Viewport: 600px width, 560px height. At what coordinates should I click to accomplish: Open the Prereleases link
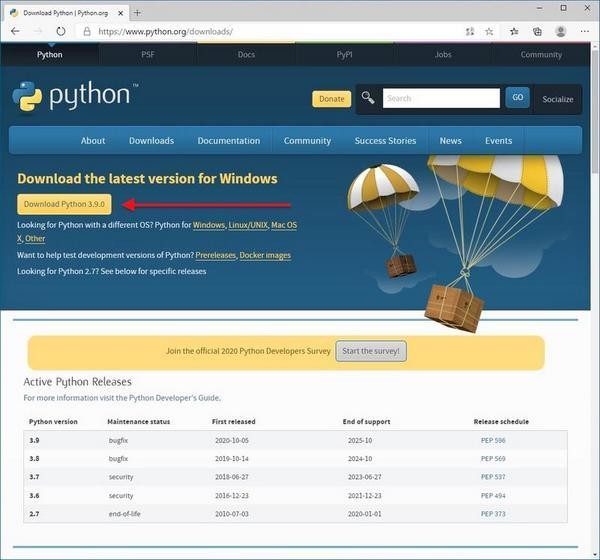coord(215,255)
